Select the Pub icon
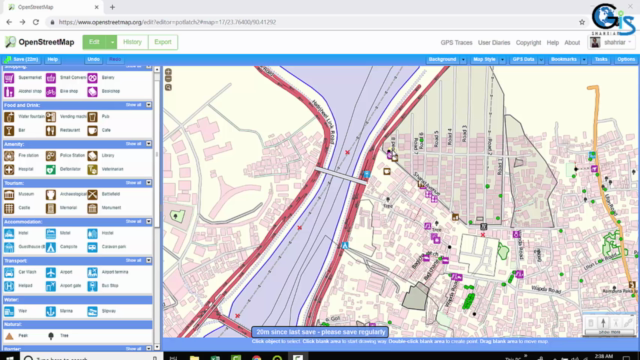640x360 pixels. (x=92, y=117)
